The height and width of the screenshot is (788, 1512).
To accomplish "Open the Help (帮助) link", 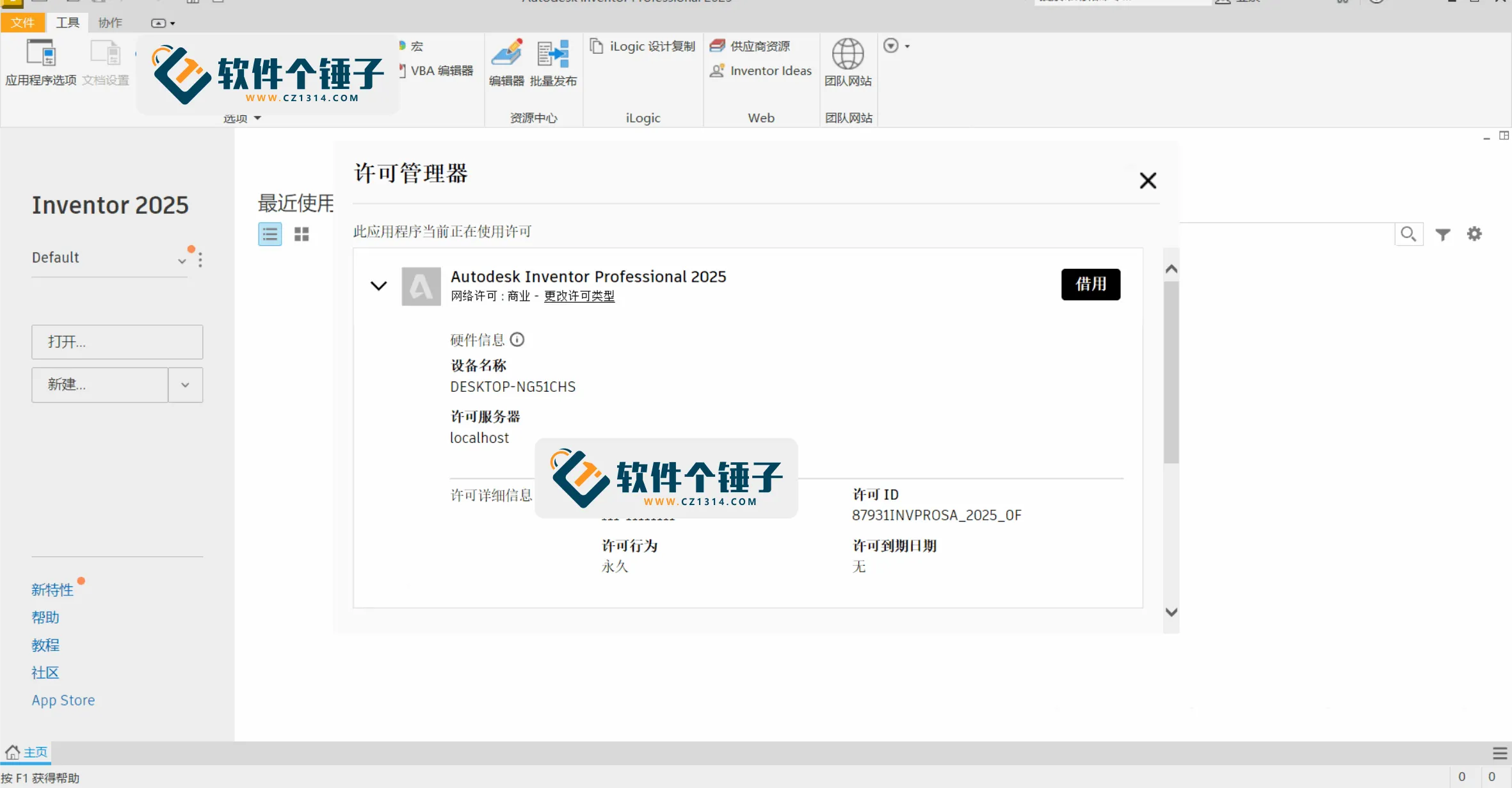I will point(45,617).
